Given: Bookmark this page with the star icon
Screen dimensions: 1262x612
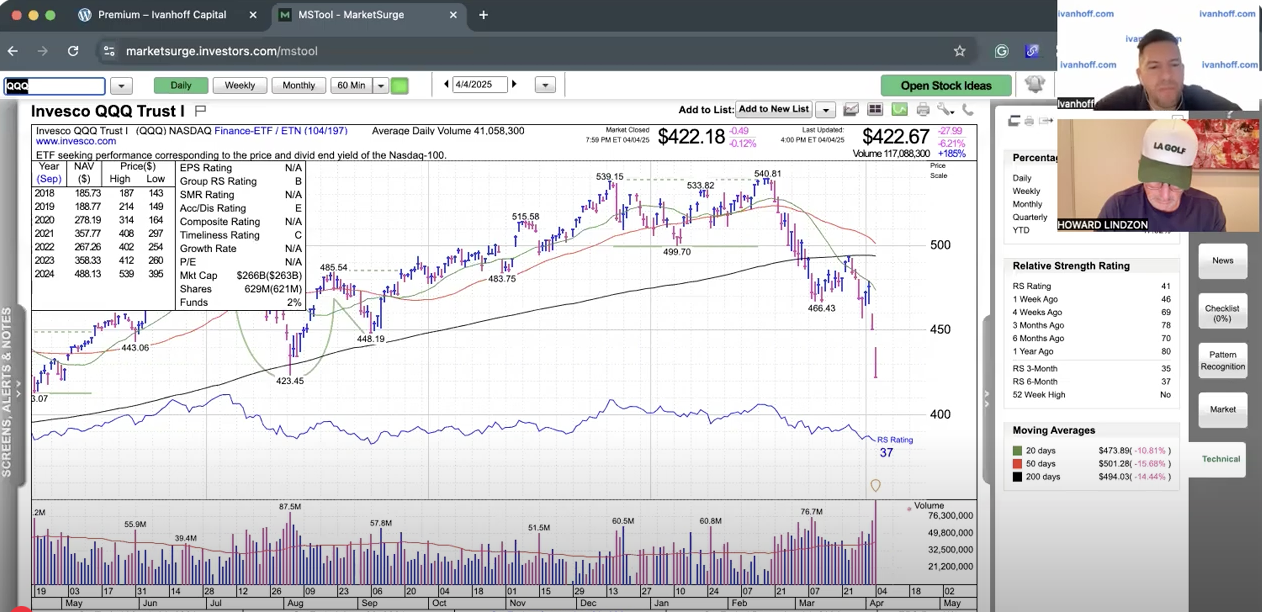Looking at the screenshot, I should tap(960, 51).
